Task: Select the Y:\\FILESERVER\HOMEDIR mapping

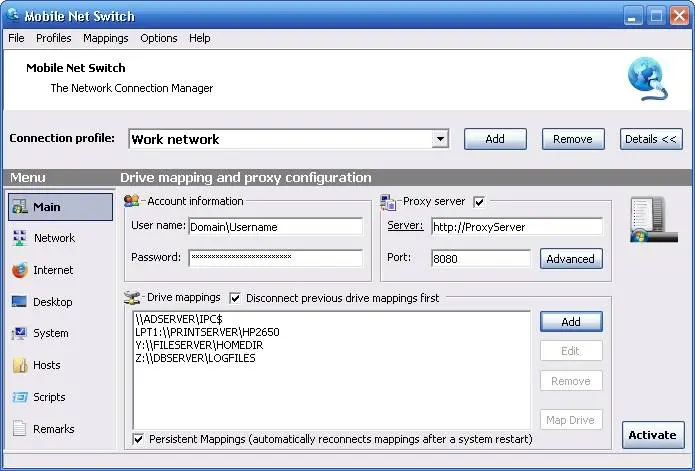Action: coord(199,345)
